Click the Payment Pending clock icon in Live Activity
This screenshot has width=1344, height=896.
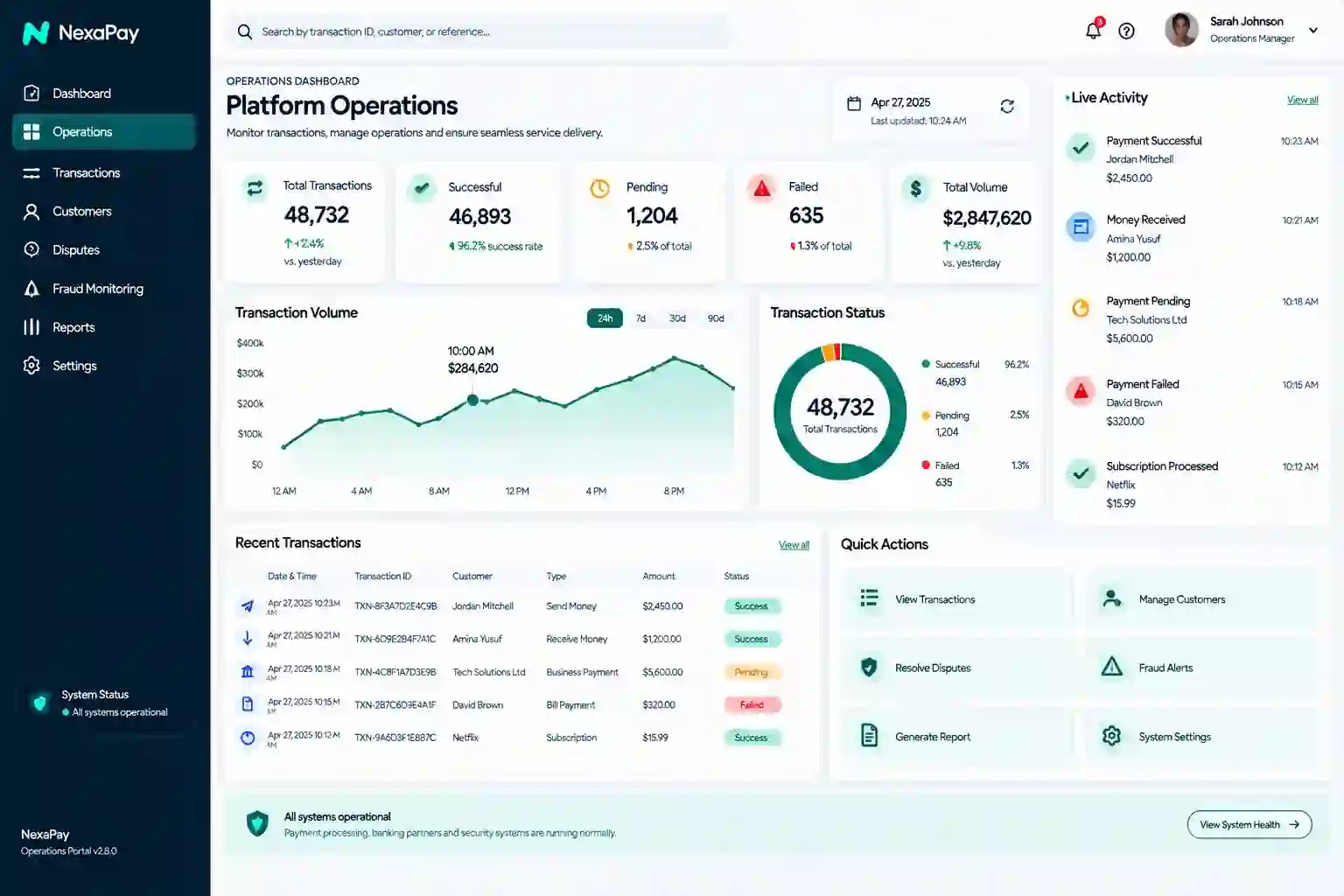point(1081,308)
